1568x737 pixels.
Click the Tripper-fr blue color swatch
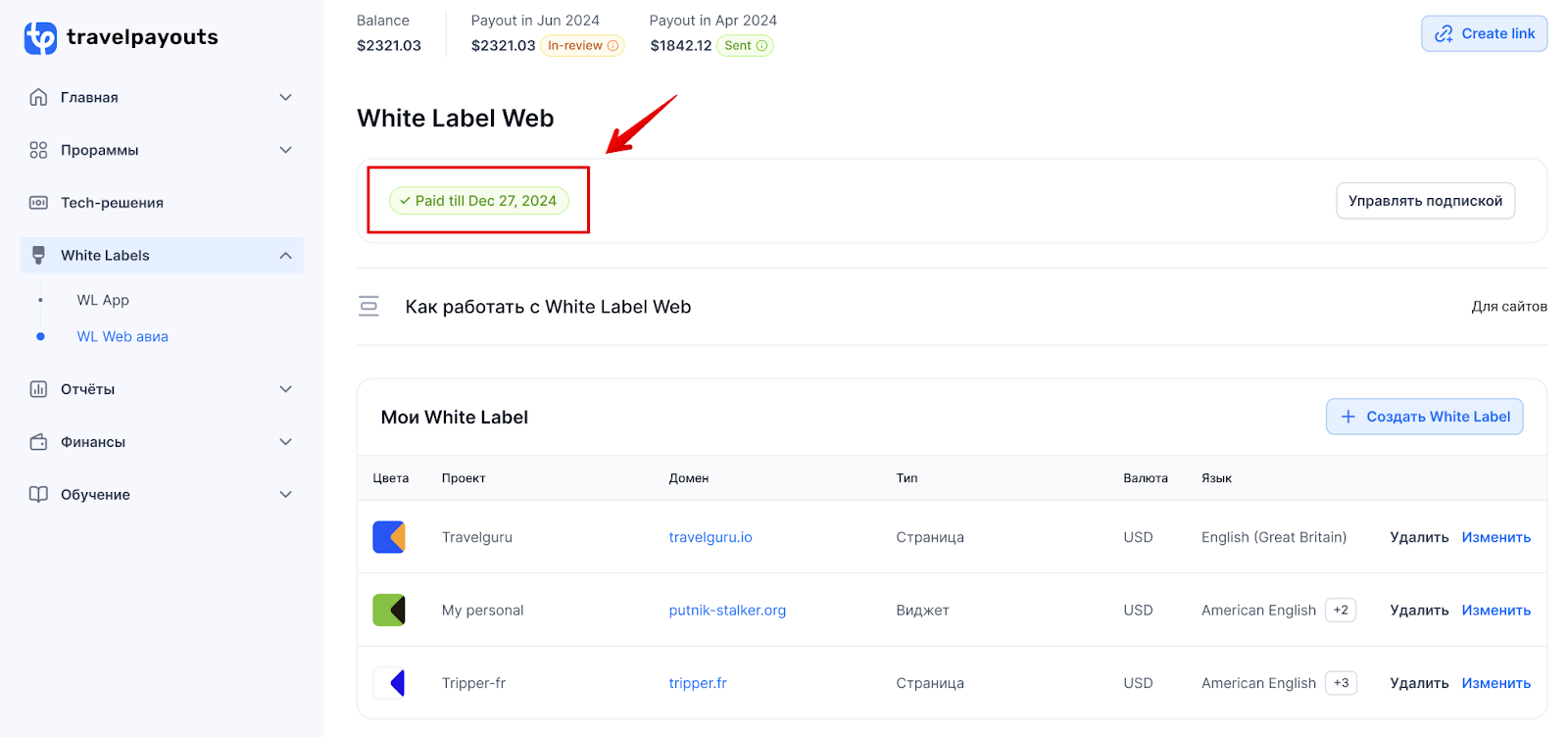(x=389, y=683)
